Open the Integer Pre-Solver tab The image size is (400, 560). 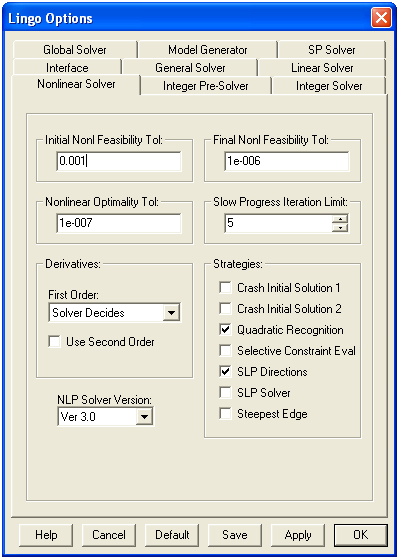click(x=206, y=86)
